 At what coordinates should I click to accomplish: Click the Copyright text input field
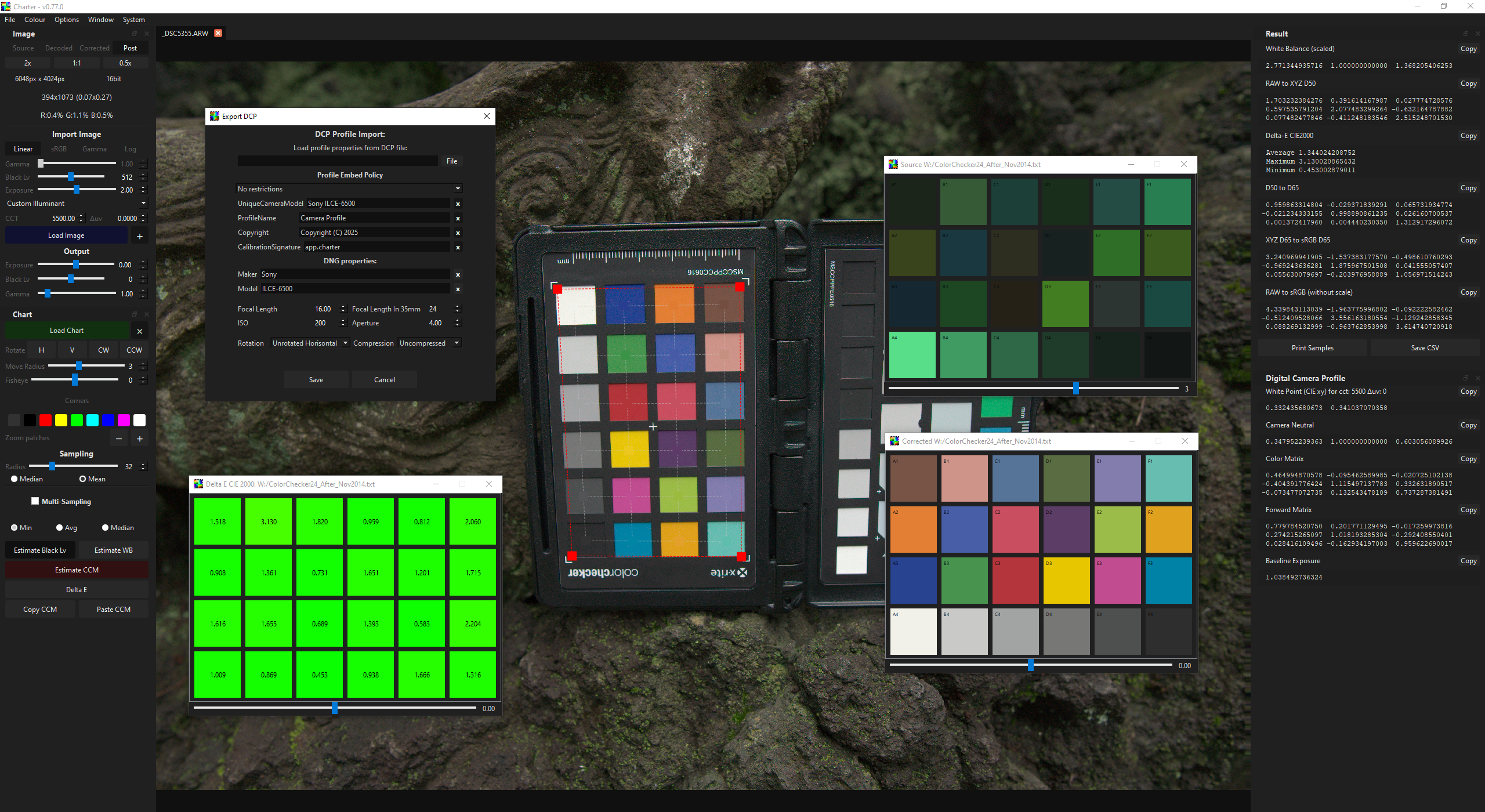pyautogui.click(x=374, y=233)
